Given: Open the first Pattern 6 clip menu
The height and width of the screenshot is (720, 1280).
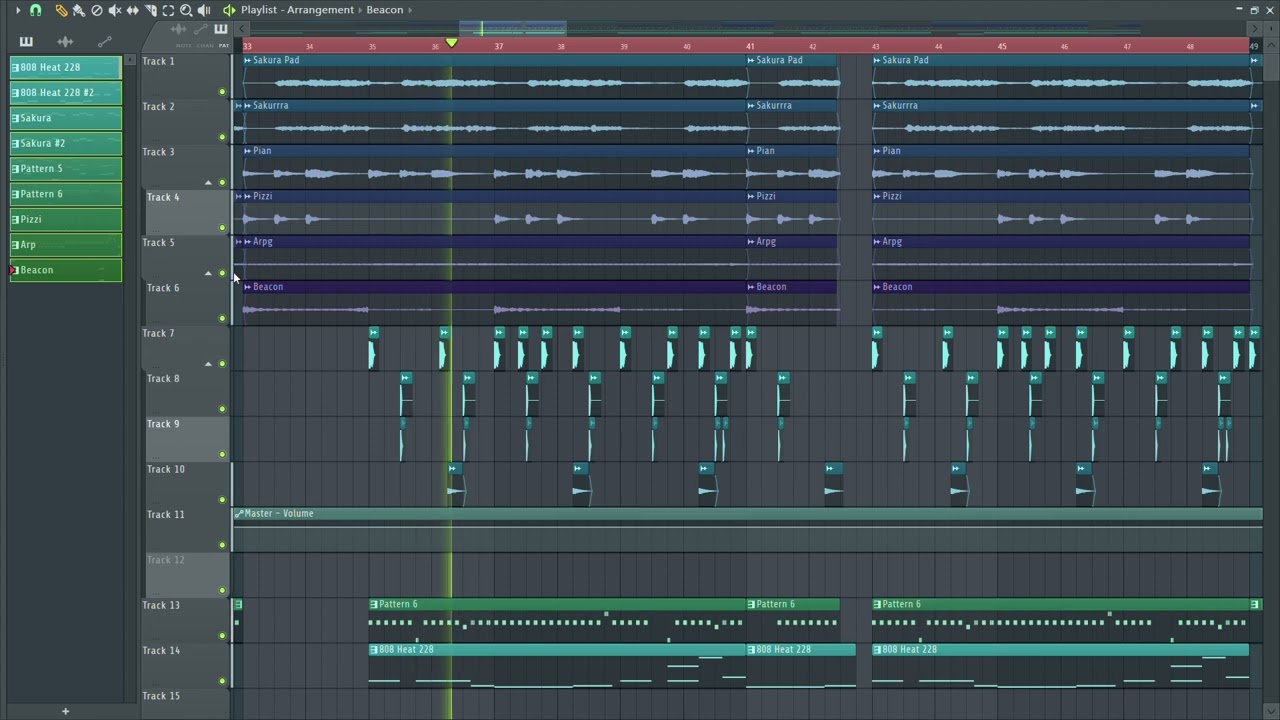Looking at the screenshot, I should pos(374,604).
